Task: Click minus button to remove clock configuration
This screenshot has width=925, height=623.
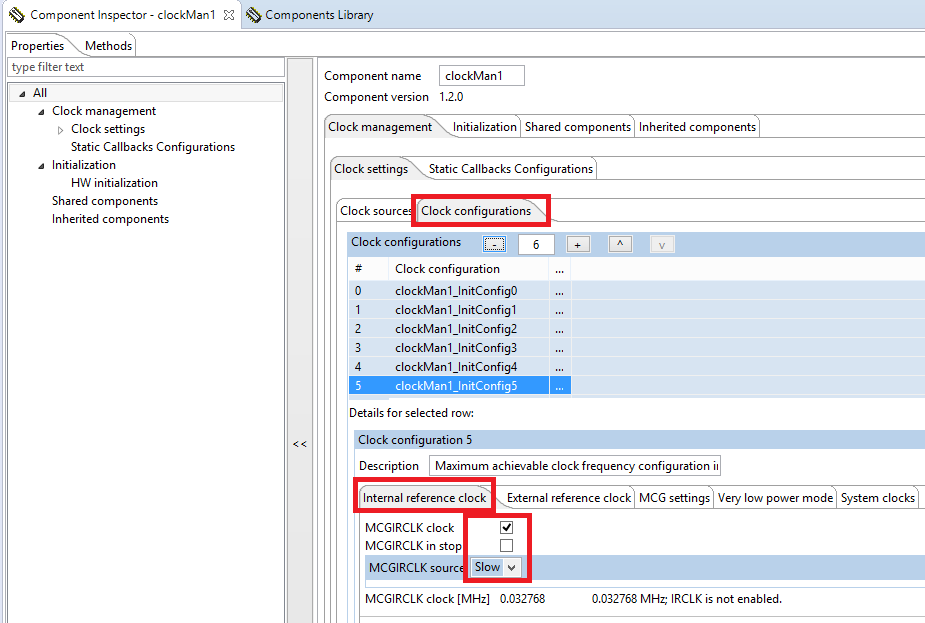Action: 494,244
